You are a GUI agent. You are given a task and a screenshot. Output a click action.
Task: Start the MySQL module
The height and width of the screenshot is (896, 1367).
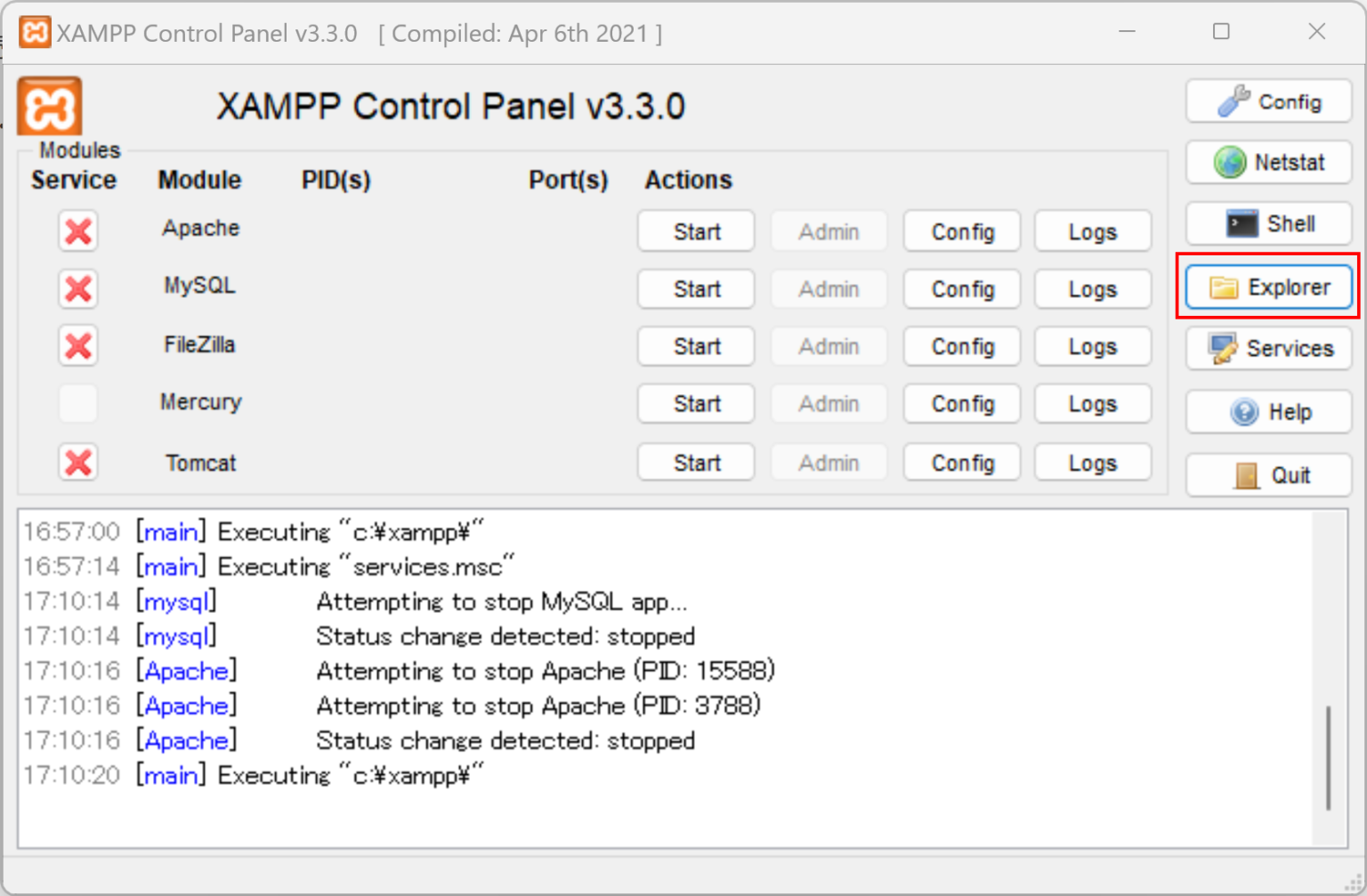695,288
